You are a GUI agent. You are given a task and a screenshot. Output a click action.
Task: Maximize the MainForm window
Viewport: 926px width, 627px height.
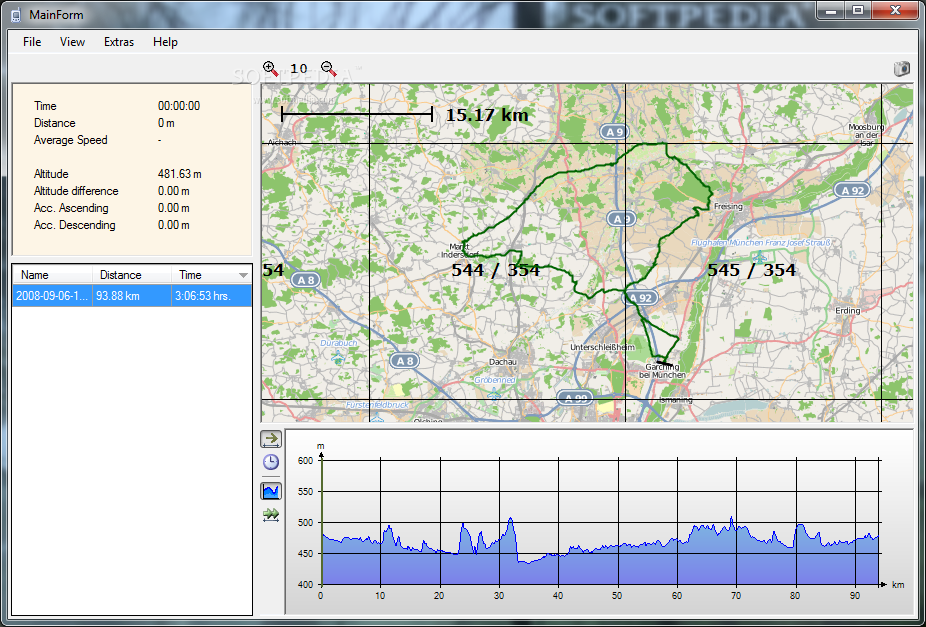pyautogui.click(x=857, y=9)
